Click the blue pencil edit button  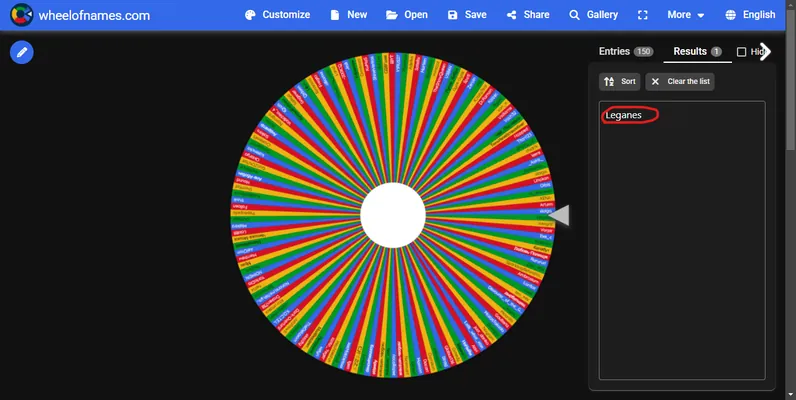point(22,52)
